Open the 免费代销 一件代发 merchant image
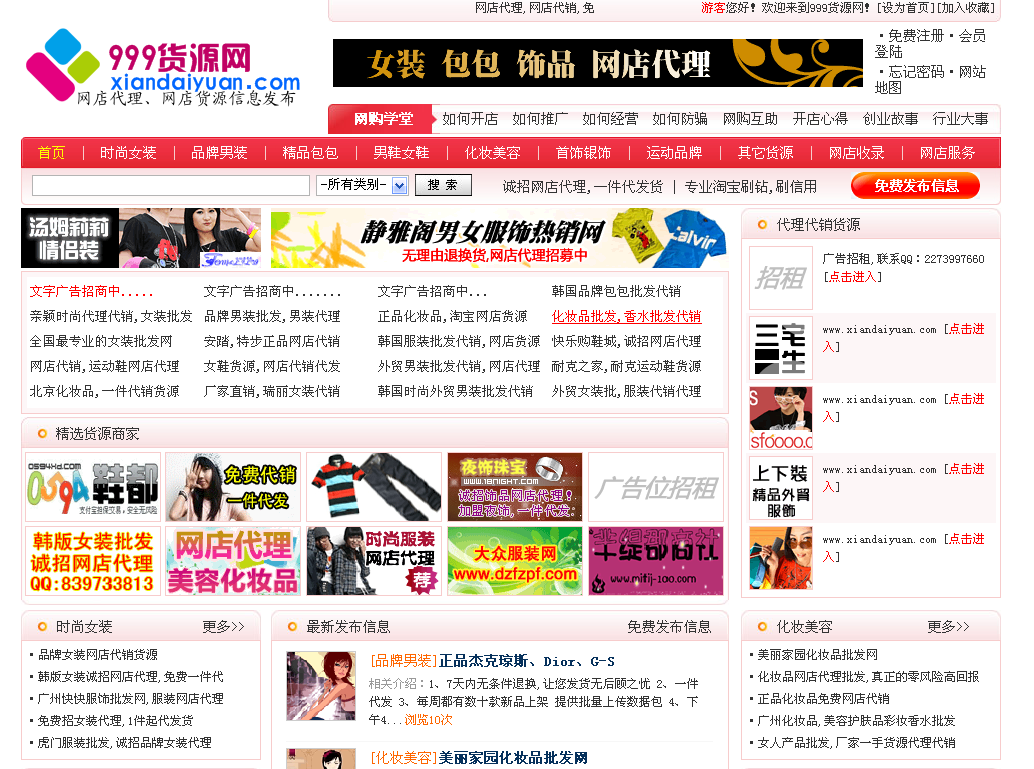 [x=233, y=487]
